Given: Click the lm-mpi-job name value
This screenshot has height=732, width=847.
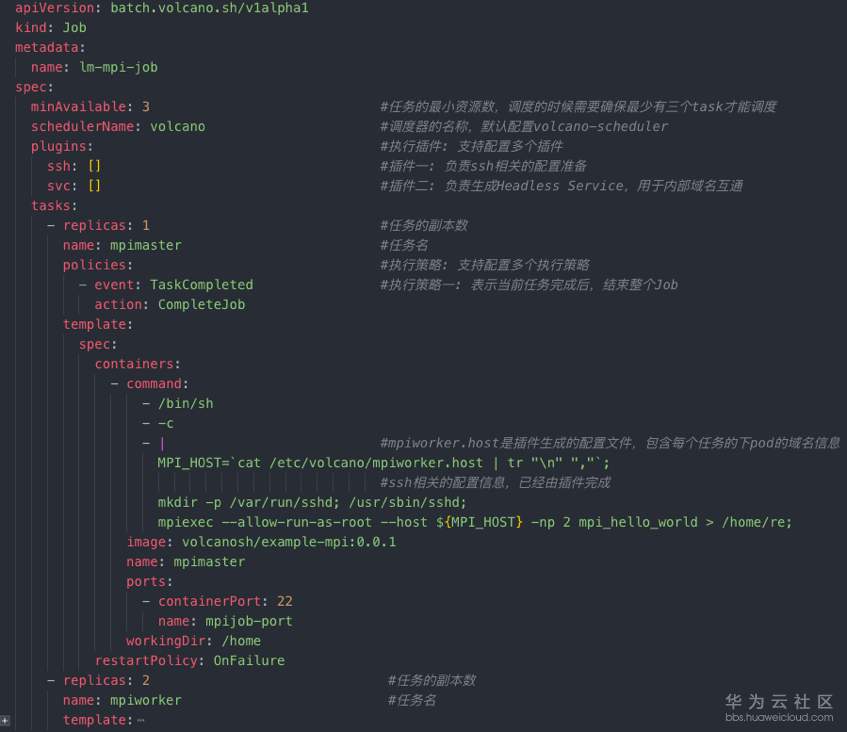Looking at the screenshot, I should [118, 67].
